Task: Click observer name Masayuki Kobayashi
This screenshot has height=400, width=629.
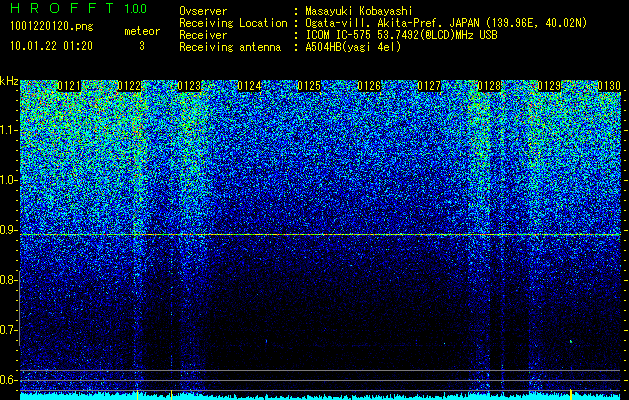Action: click(359, 11)
